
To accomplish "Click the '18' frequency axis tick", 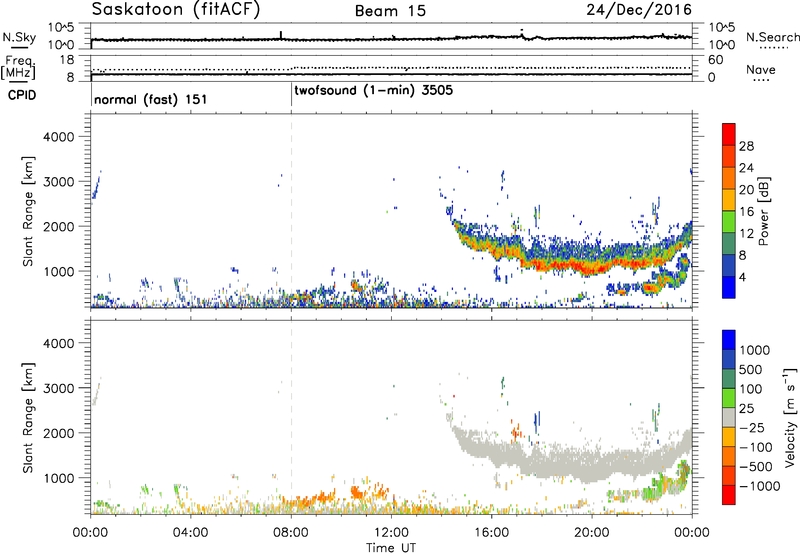I will [x=67, y=60].
